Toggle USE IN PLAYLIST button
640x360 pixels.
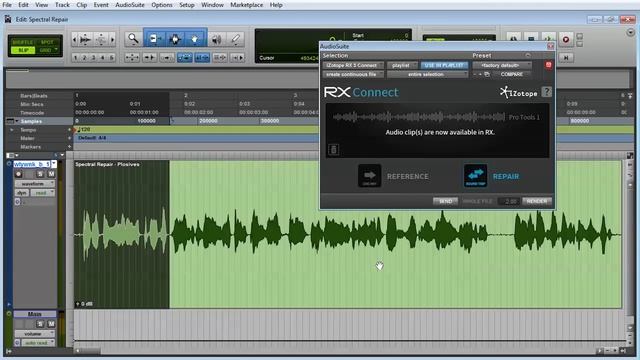pyautogui.click(x=444, y=65)
